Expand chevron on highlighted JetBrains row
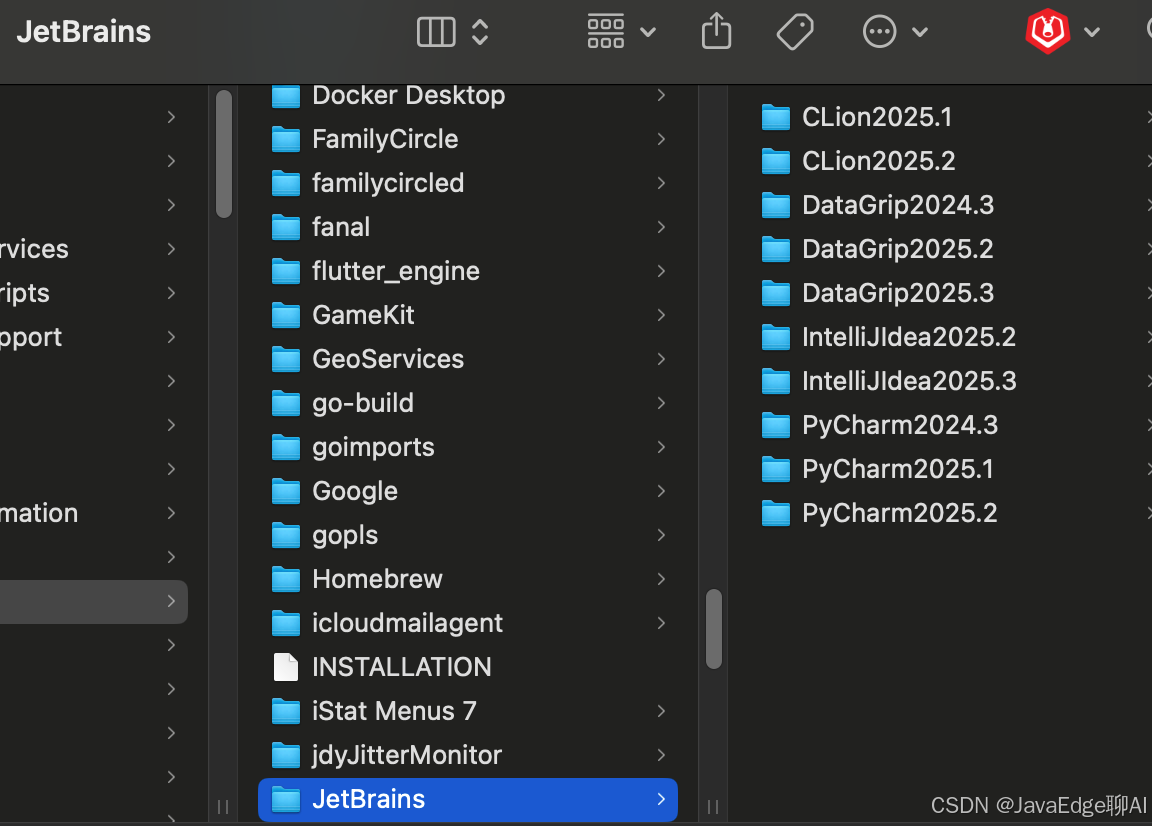Viewport: 1152px width, 826px height. [661, 800]
